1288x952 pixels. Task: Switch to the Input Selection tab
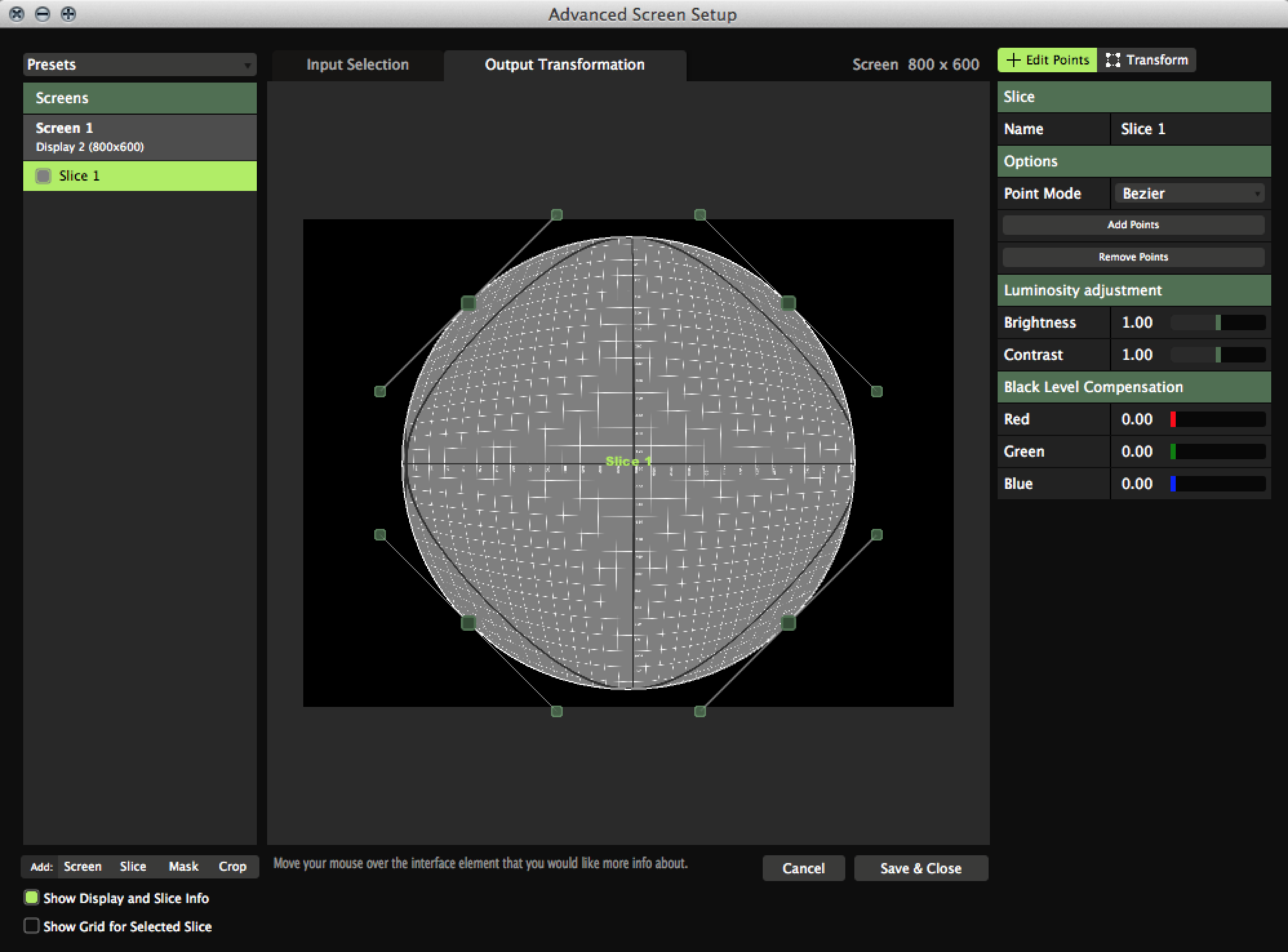(357, 64)
